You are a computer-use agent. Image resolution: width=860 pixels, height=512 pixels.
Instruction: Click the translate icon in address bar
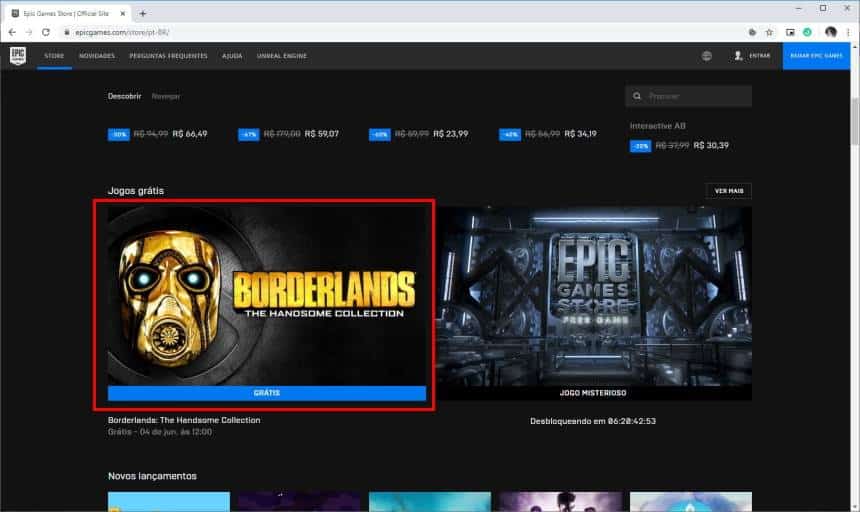coord(752,32)
